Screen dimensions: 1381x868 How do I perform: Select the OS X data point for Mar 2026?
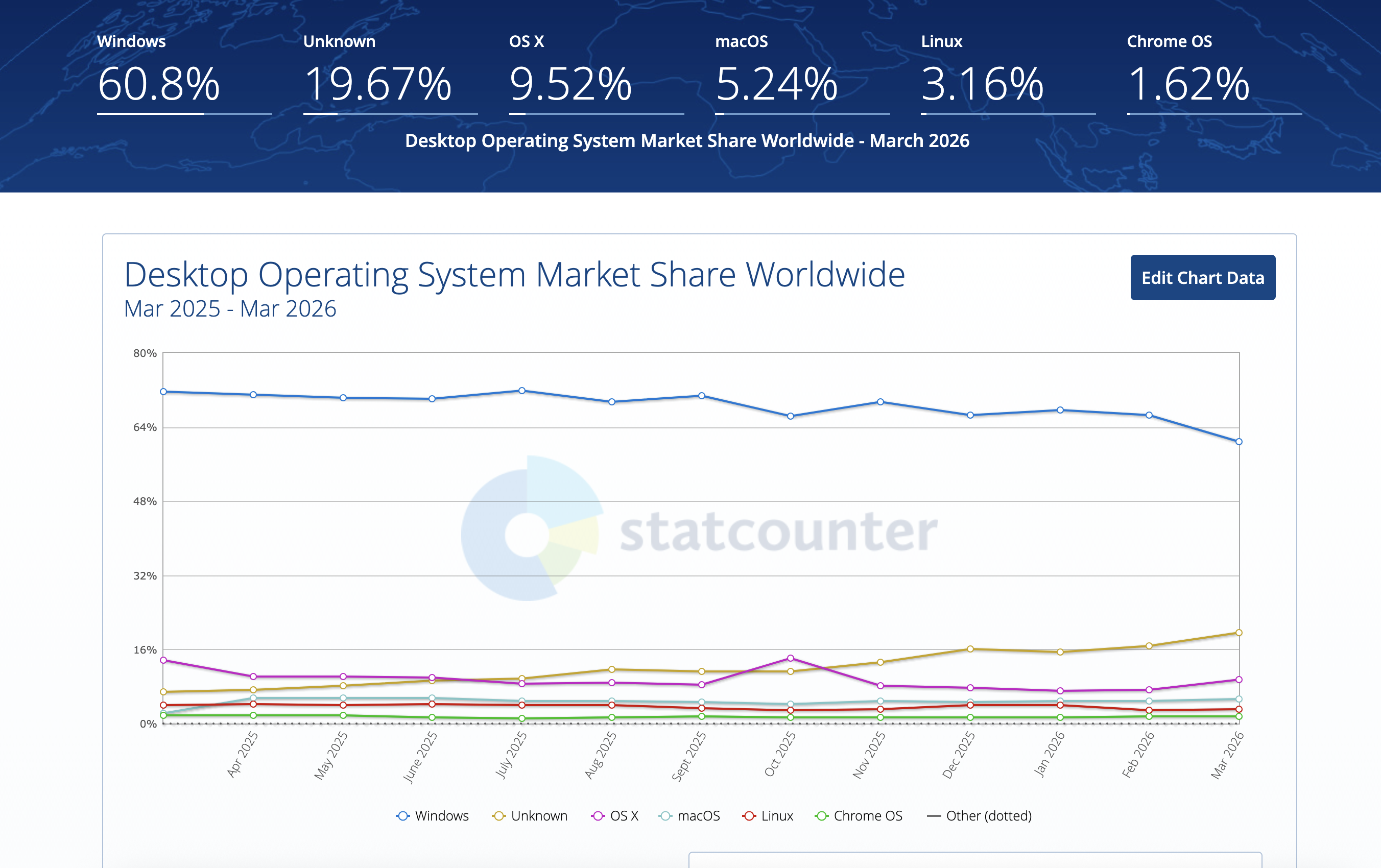1239,680
